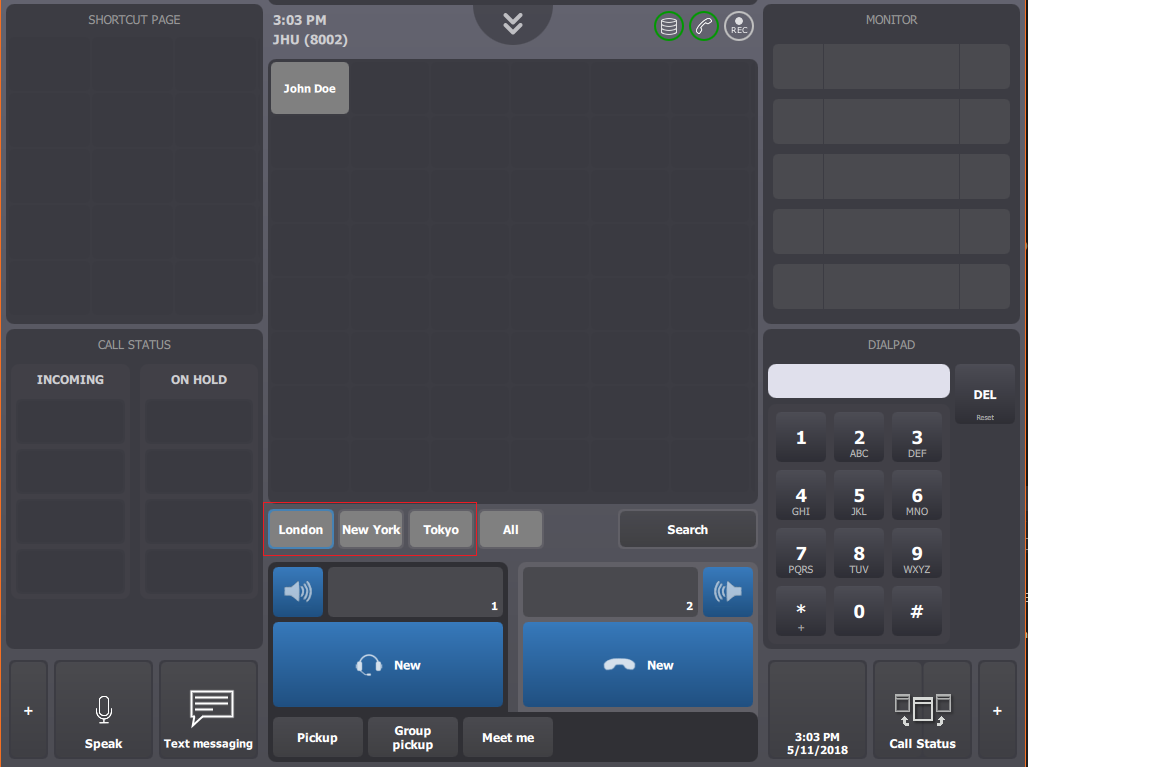Click the line 1 call display field

[x=415, y=591]
